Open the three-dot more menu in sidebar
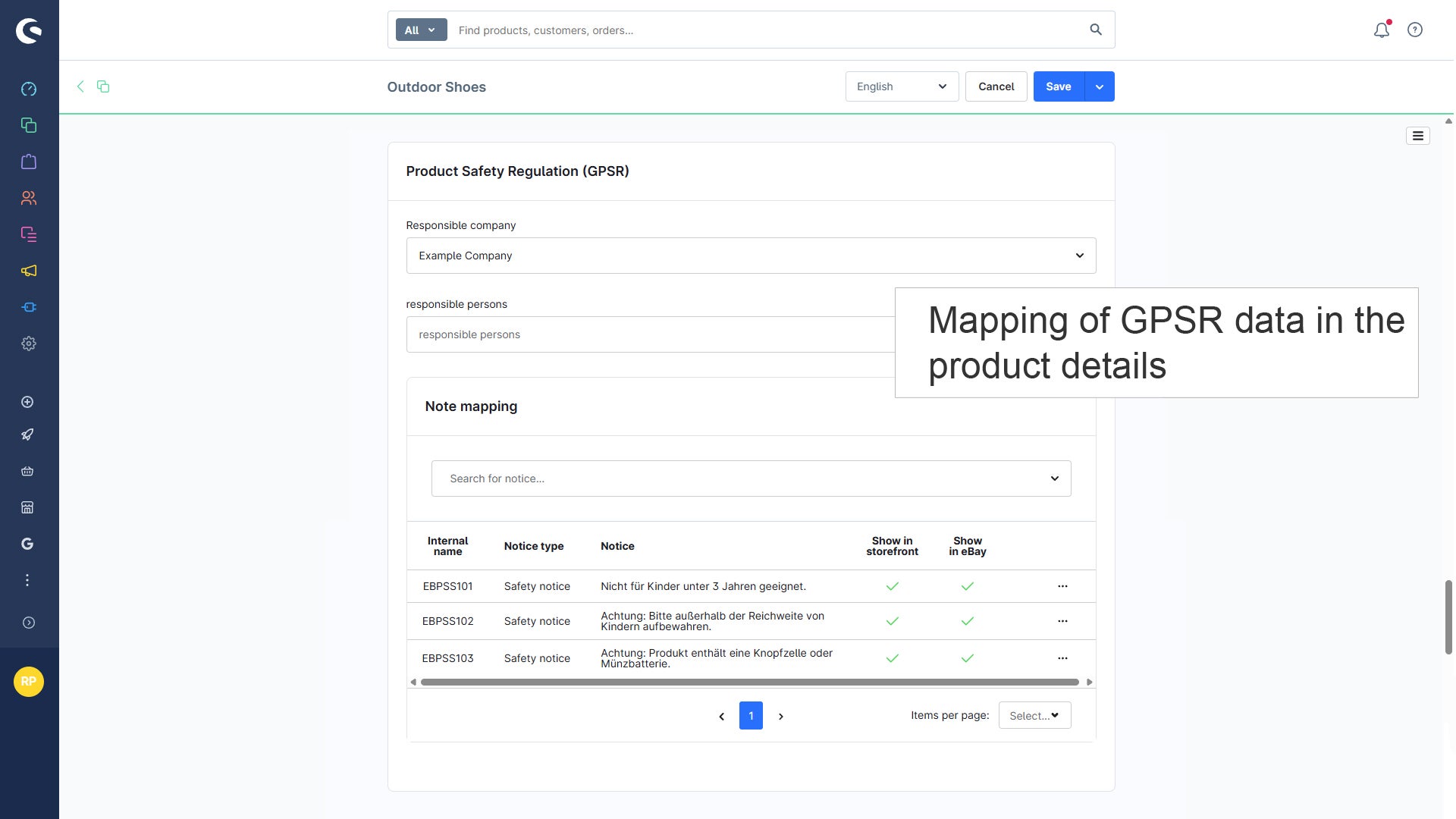1456x819 pixels. [27, 580]
